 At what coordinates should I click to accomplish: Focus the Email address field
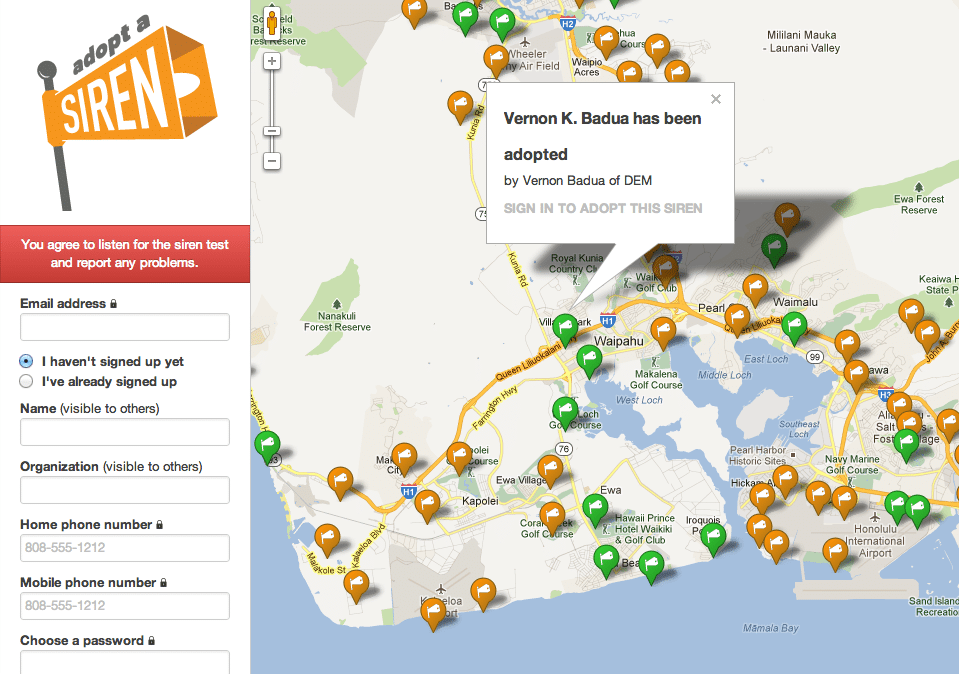point(125,327)
